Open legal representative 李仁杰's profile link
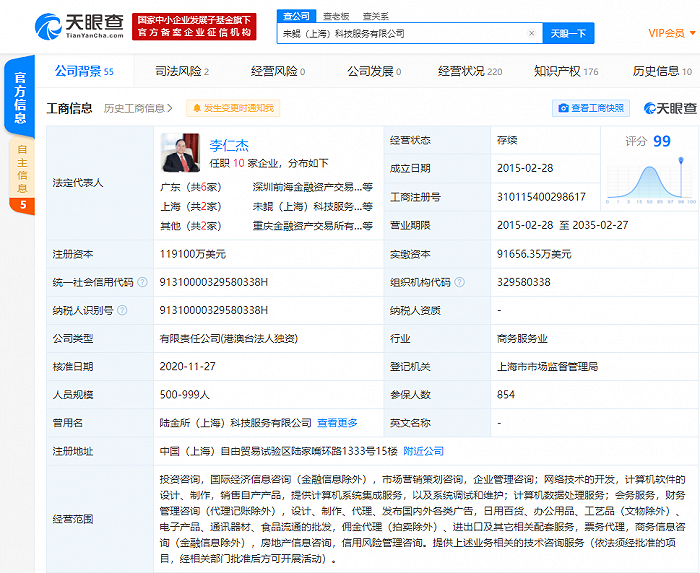This screenshot has width=700, height=573. click(229, 145)
